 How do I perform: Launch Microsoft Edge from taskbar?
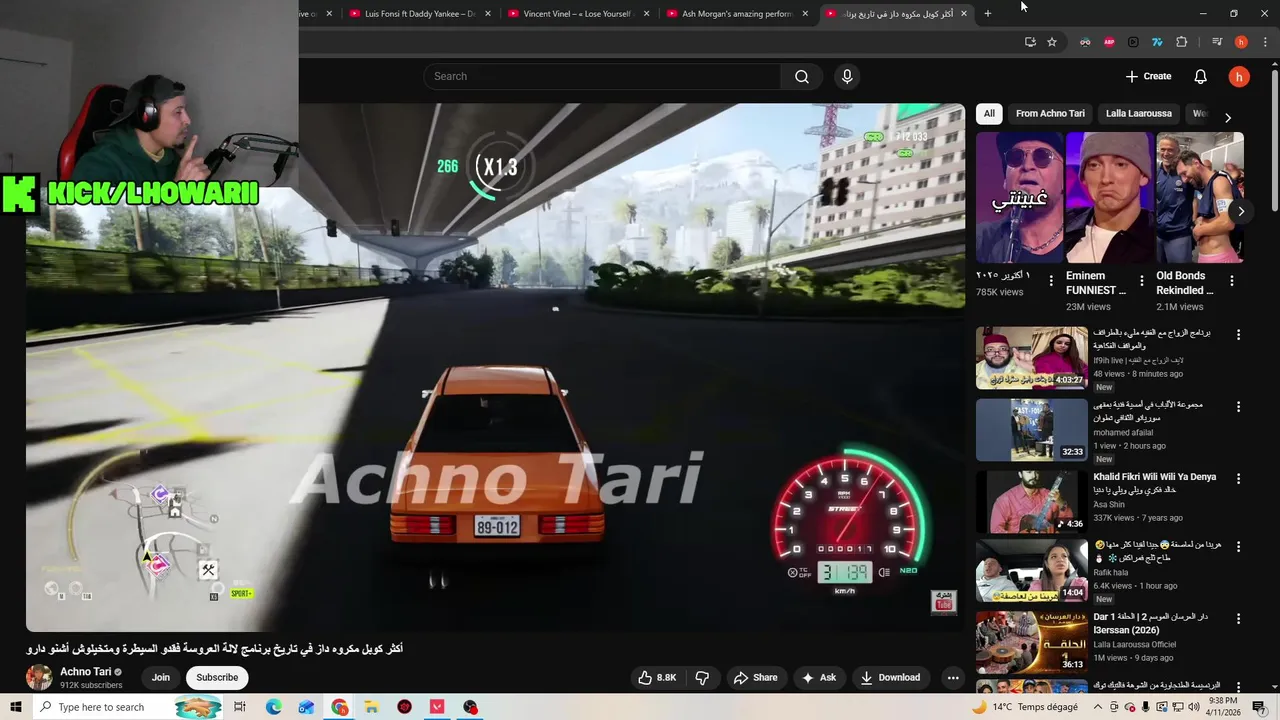coord(273,707)
